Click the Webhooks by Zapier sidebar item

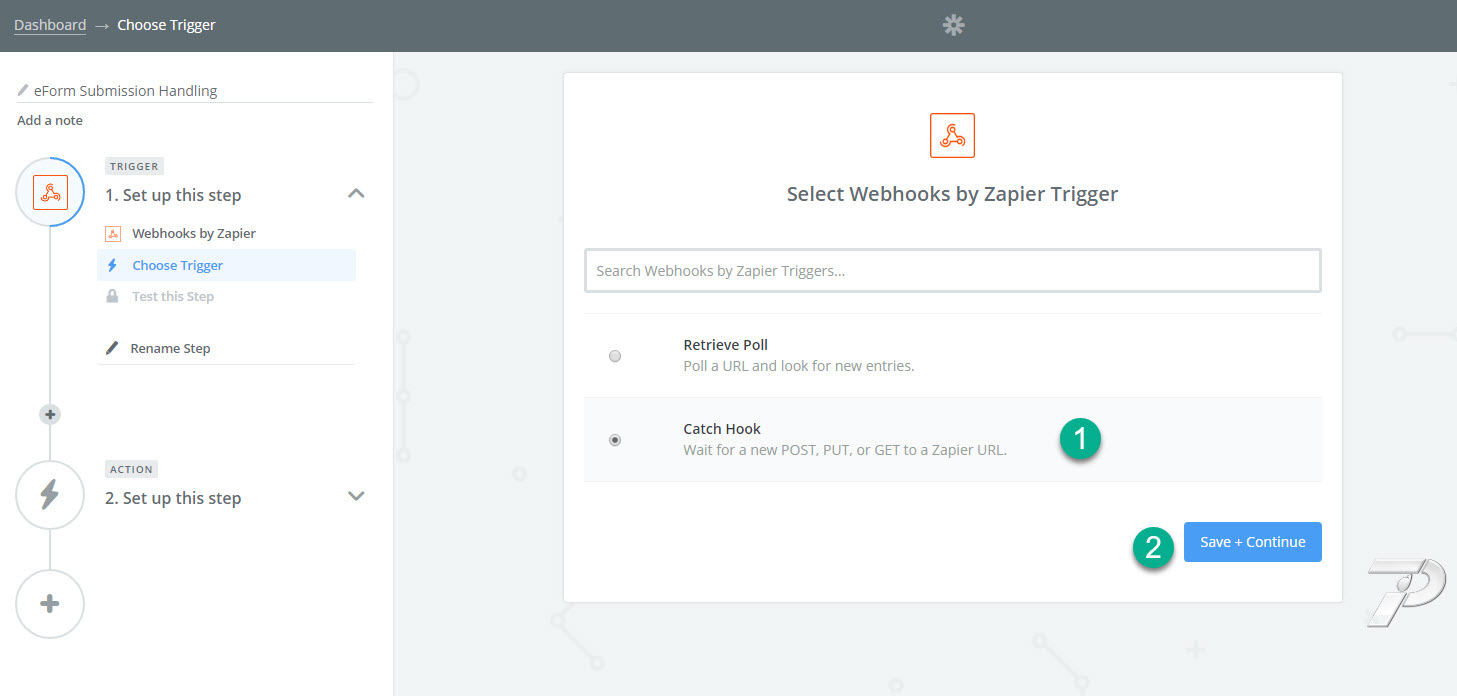coord(194,233)
